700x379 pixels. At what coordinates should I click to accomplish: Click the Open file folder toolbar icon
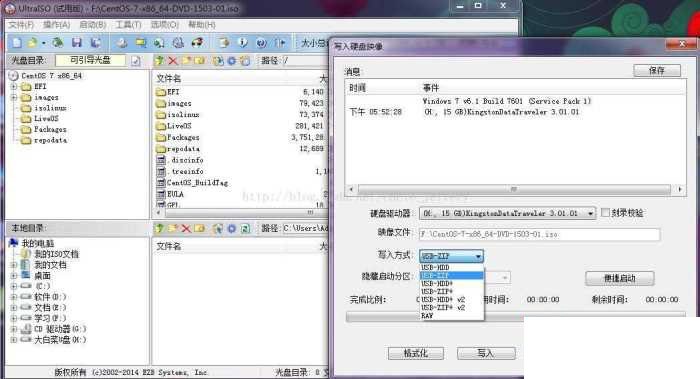[x=32, y=43]
